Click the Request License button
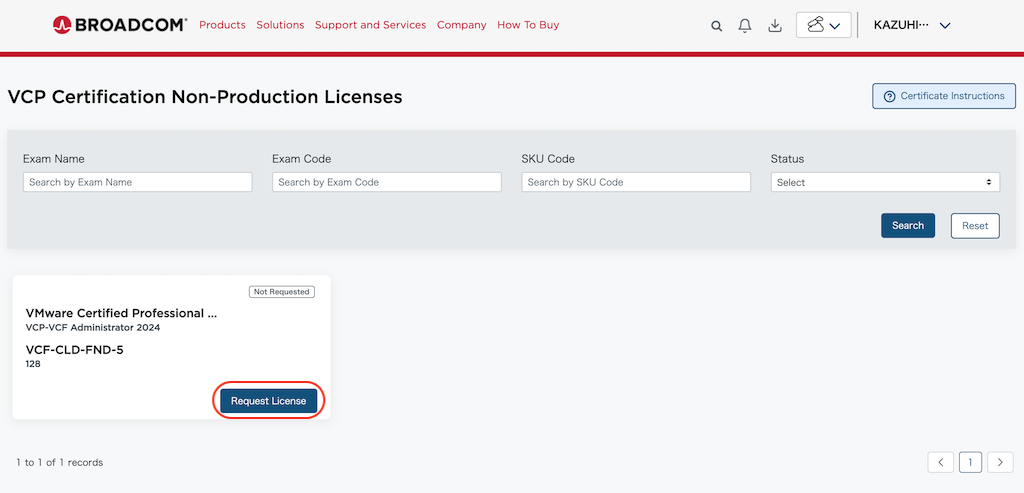The height and width of the screenshot is (493, 1024). click(x=268, y=401)
